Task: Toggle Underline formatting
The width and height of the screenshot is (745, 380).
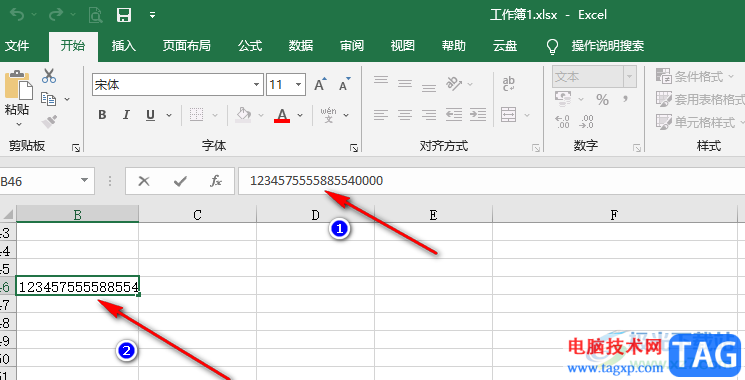Action: pos(151,114)
